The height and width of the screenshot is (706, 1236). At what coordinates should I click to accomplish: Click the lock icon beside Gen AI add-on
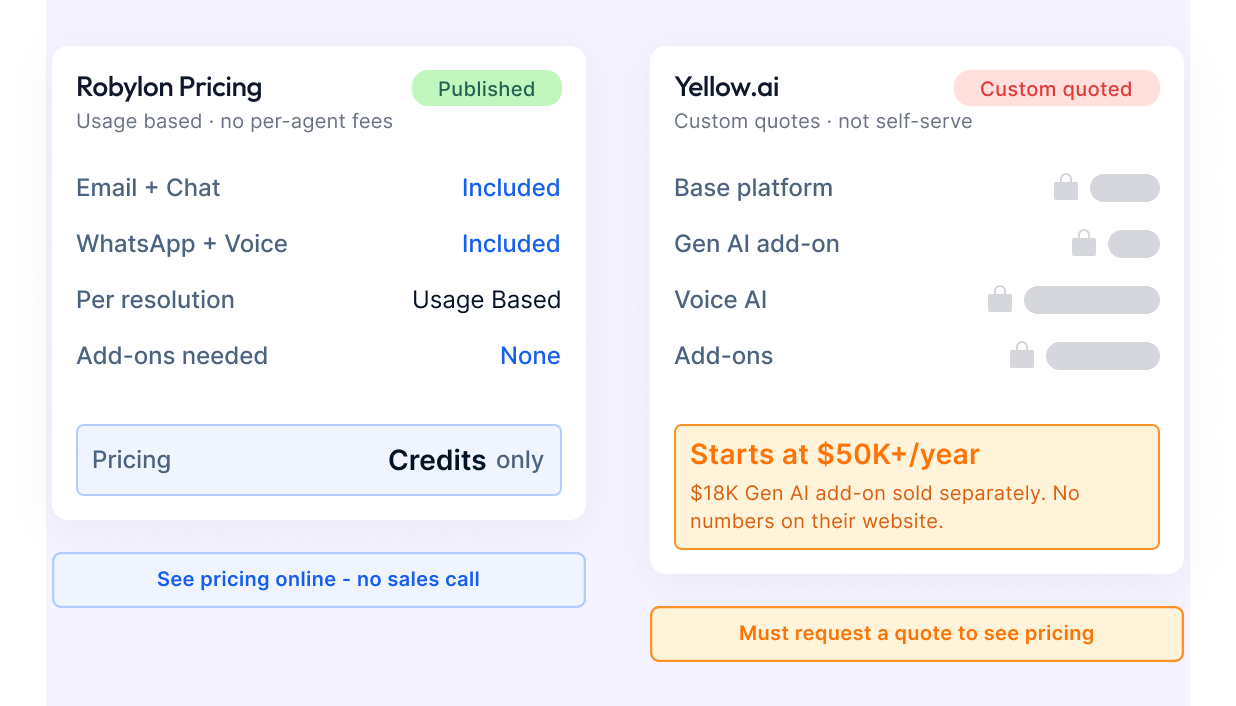coord(1084,243)
